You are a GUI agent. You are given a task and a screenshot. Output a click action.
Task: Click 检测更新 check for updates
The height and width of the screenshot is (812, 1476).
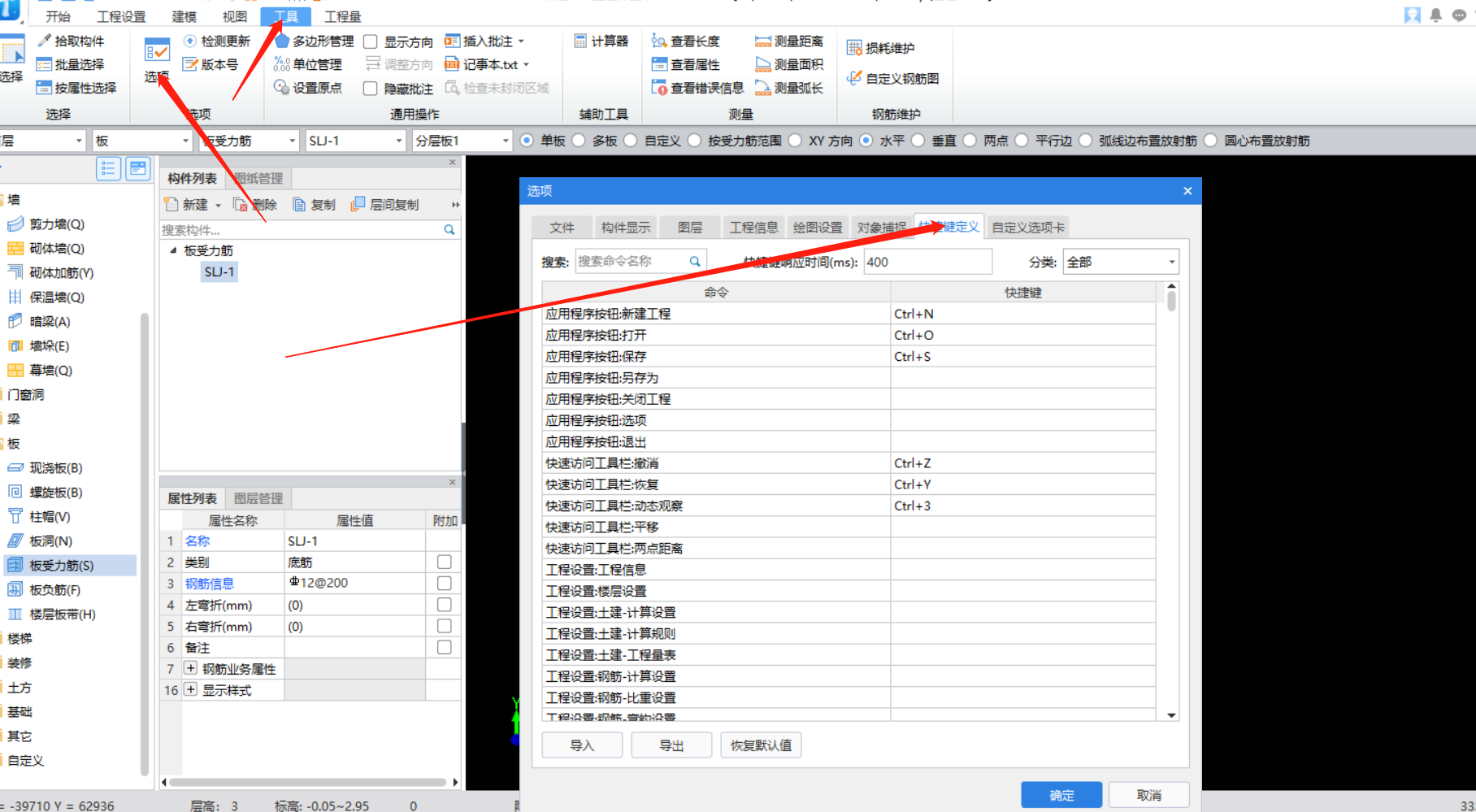coord(217,41)
